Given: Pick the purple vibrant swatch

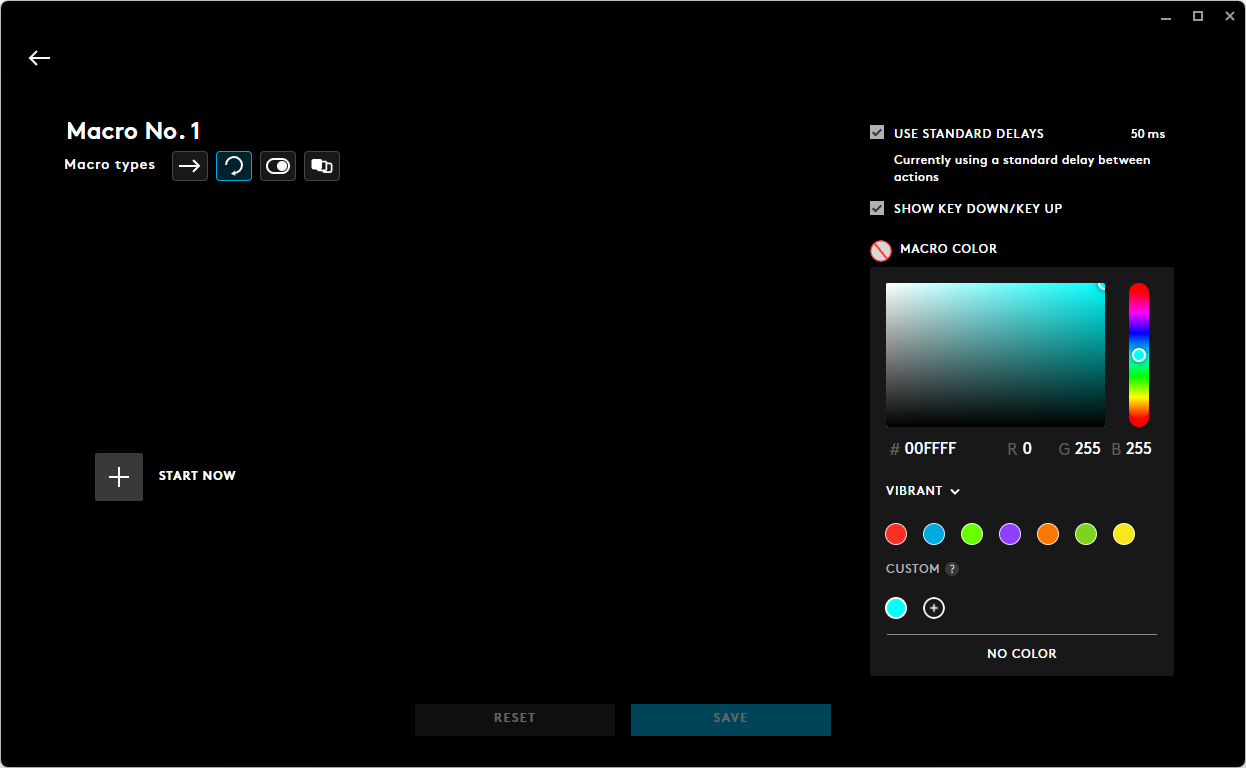Looking at the screenshot, I should point(1010,534).
